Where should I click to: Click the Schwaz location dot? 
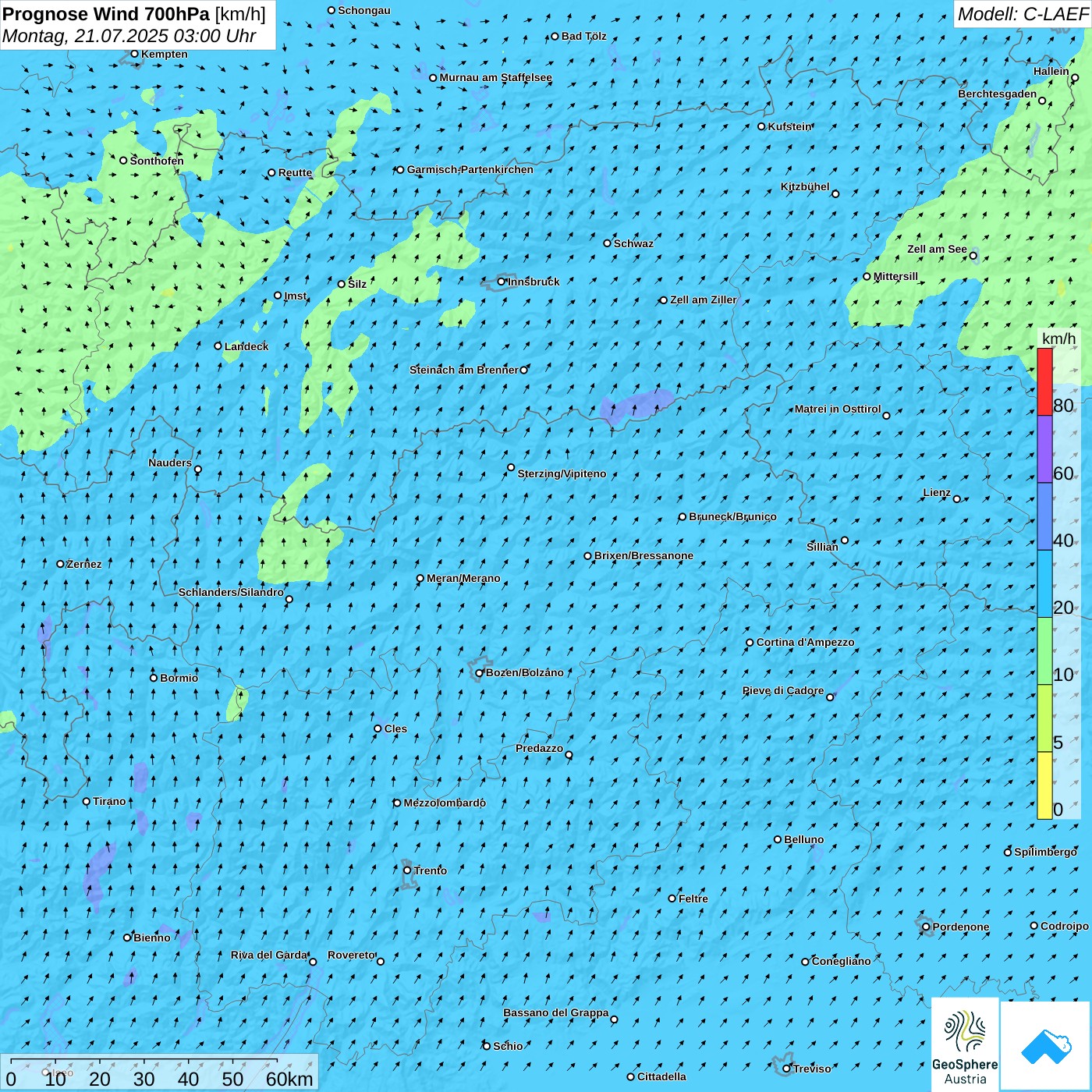[x=607, y=243]
